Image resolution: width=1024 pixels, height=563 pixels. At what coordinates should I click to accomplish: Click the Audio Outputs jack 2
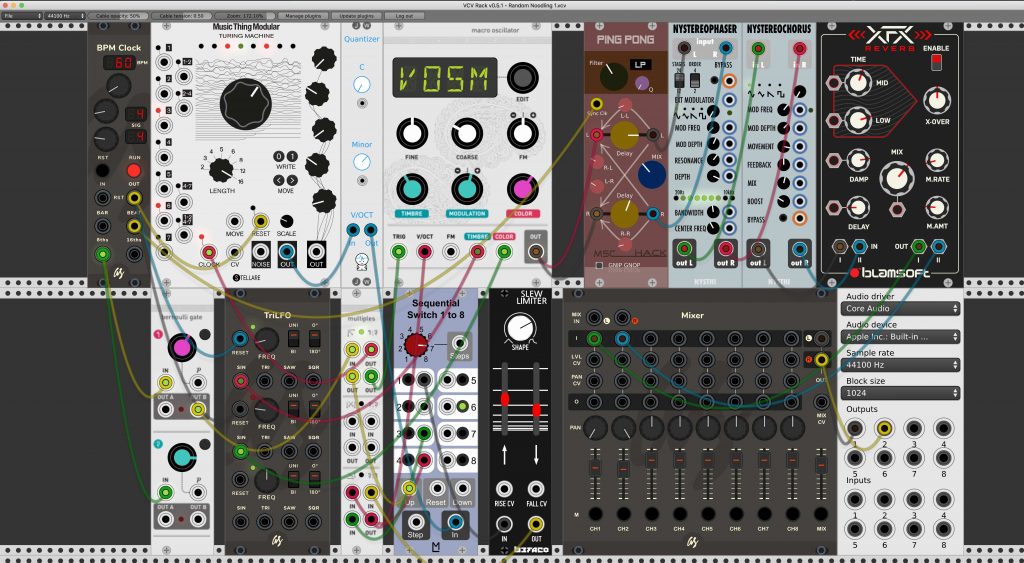click(884, 428)
